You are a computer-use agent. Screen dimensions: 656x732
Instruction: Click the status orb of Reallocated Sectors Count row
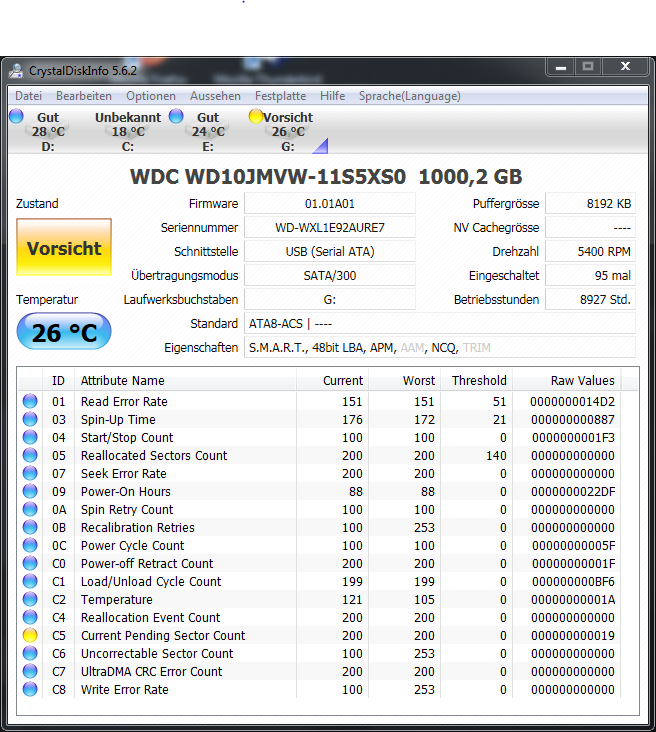[x=30, y=455]
